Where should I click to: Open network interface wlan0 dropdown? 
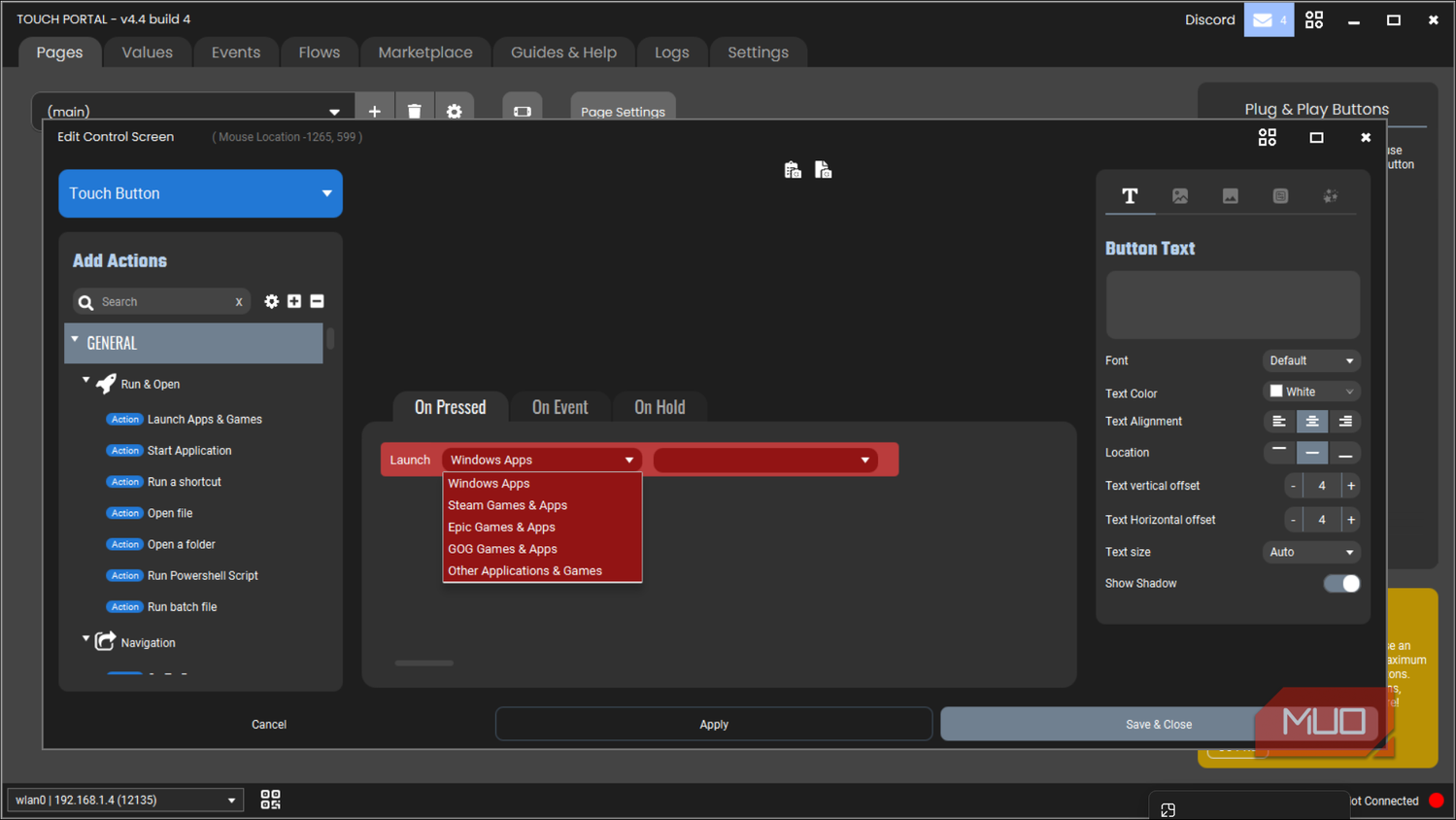pos(124,800)
